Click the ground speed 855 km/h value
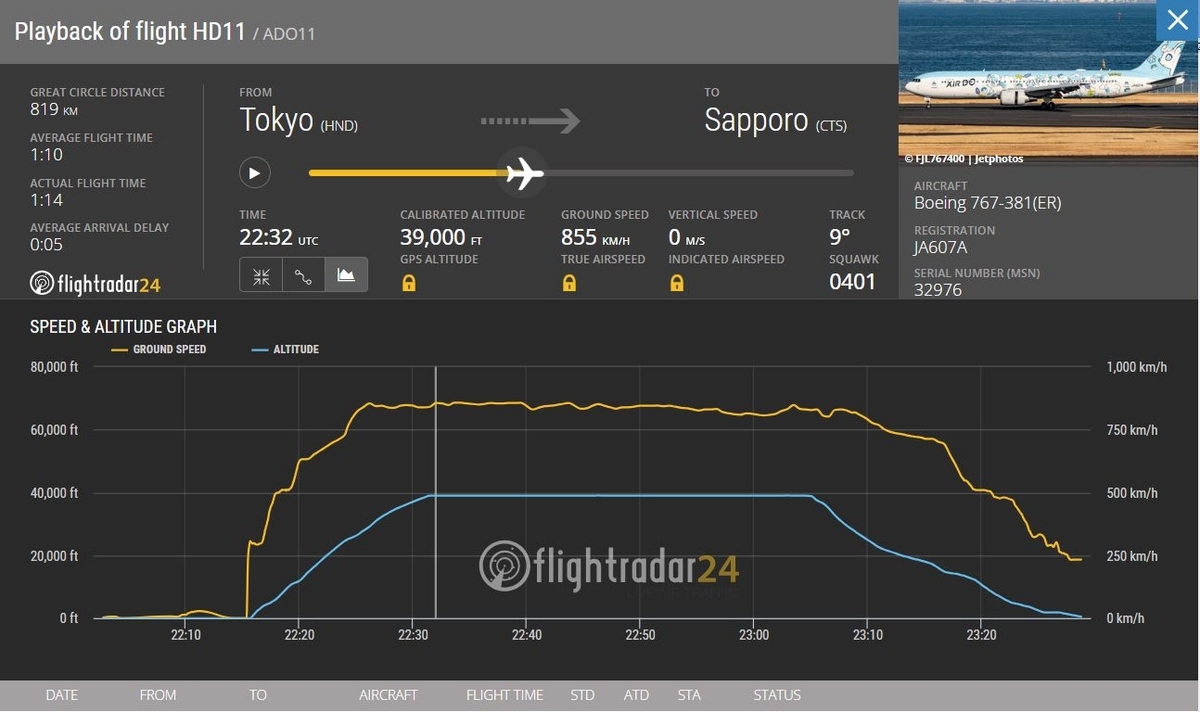The image size is (1200, 712). point(595,237)
